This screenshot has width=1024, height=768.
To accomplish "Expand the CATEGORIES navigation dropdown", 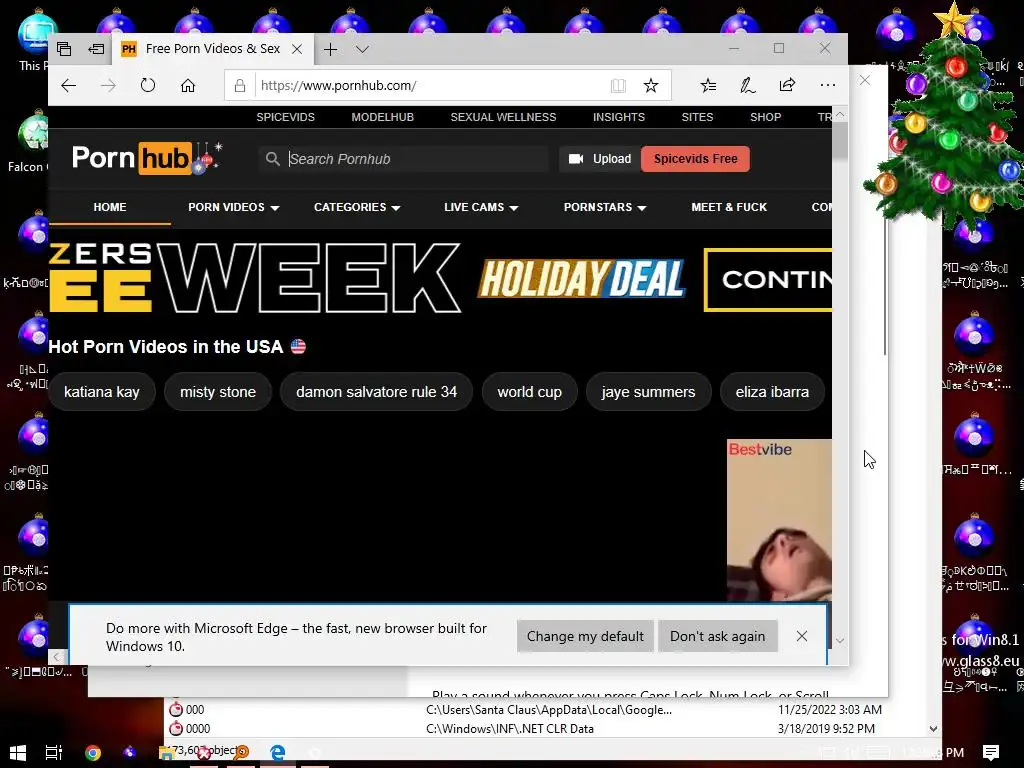I will (357, 207).
